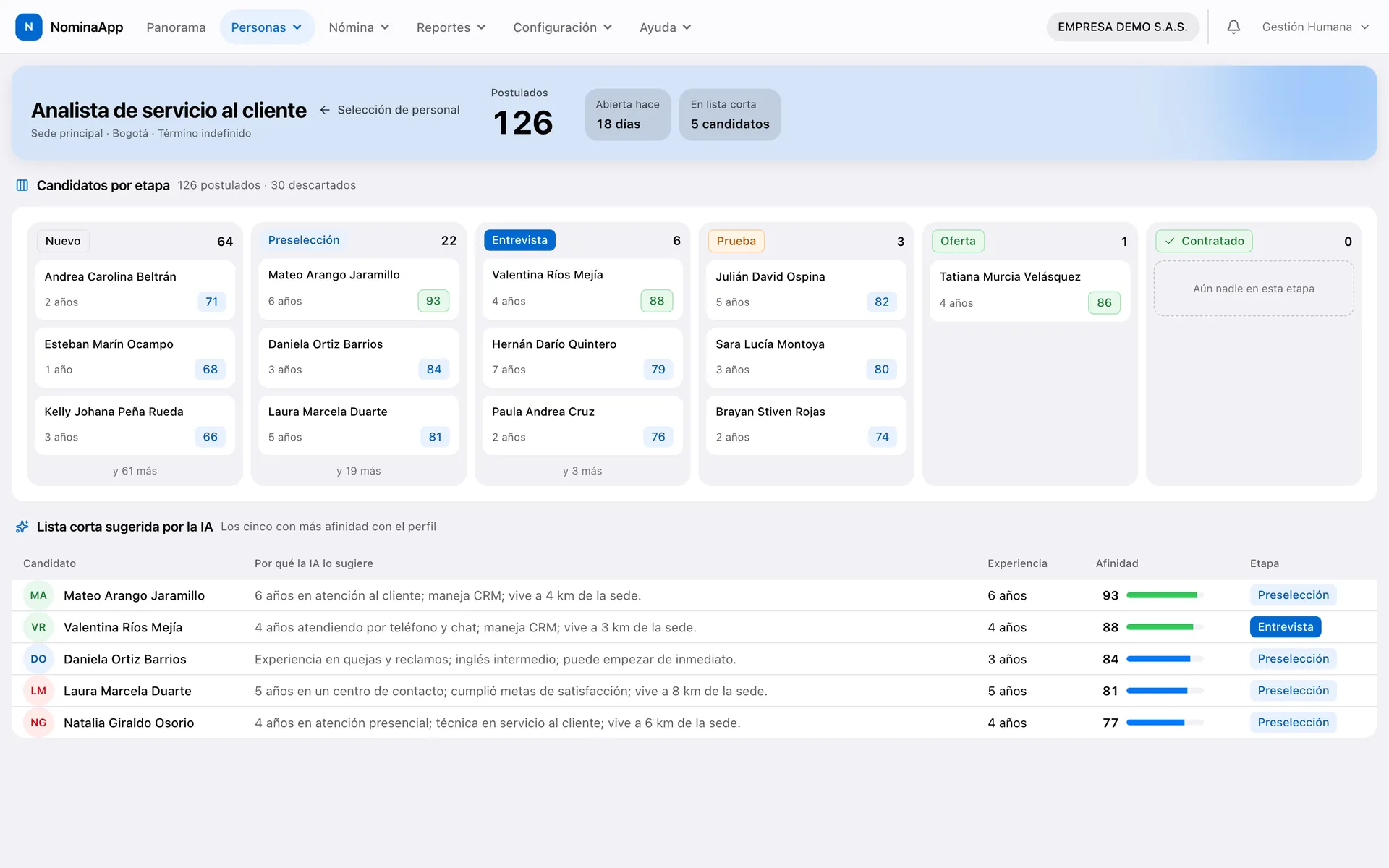Open Hernán Darío Quintero candidate card
The height and width of the screenshot is (868, 1389).
pos(582,357)
